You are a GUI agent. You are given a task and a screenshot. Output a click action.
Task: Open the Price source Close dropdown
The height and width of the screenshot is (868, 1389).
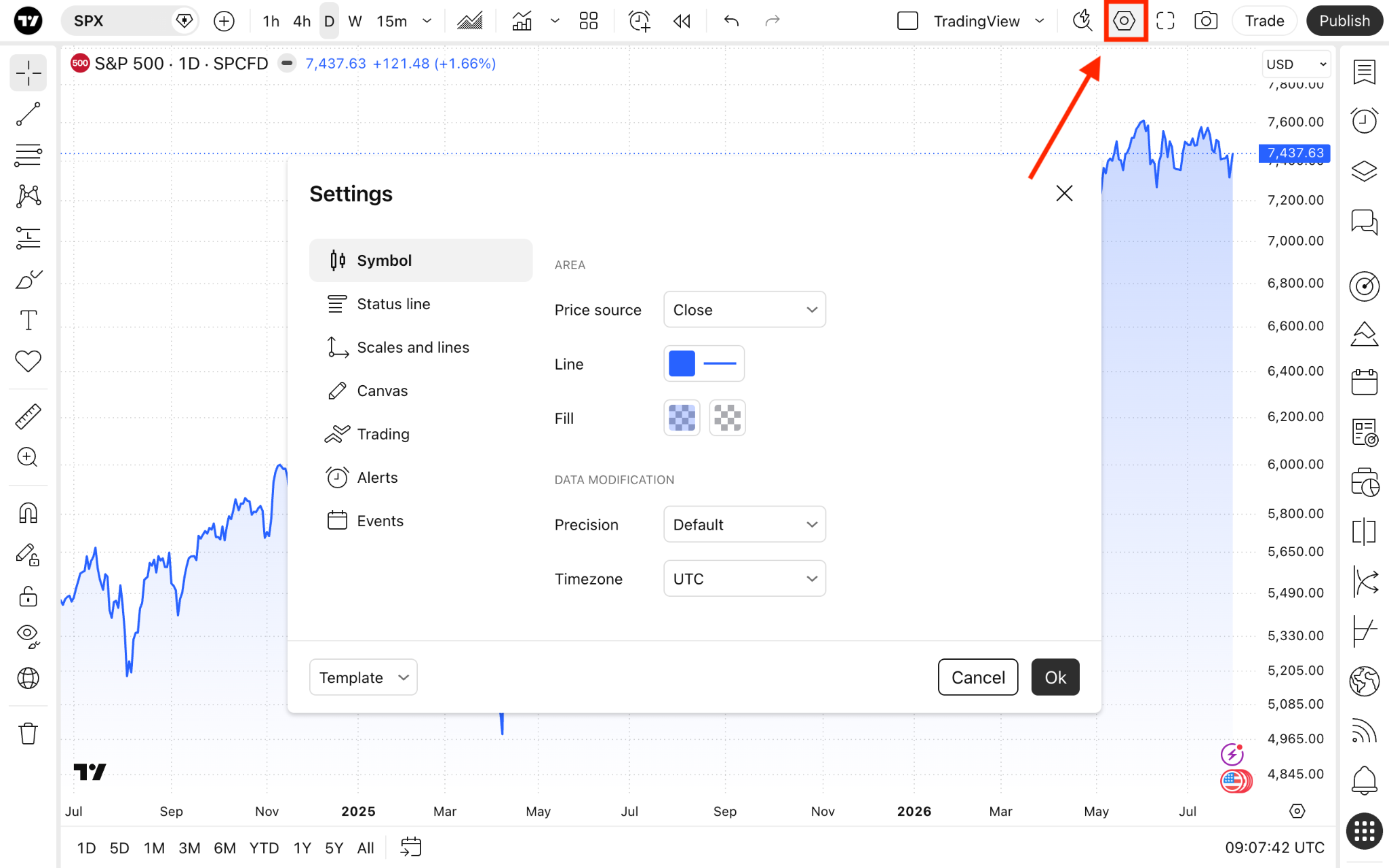coord(745,310)
